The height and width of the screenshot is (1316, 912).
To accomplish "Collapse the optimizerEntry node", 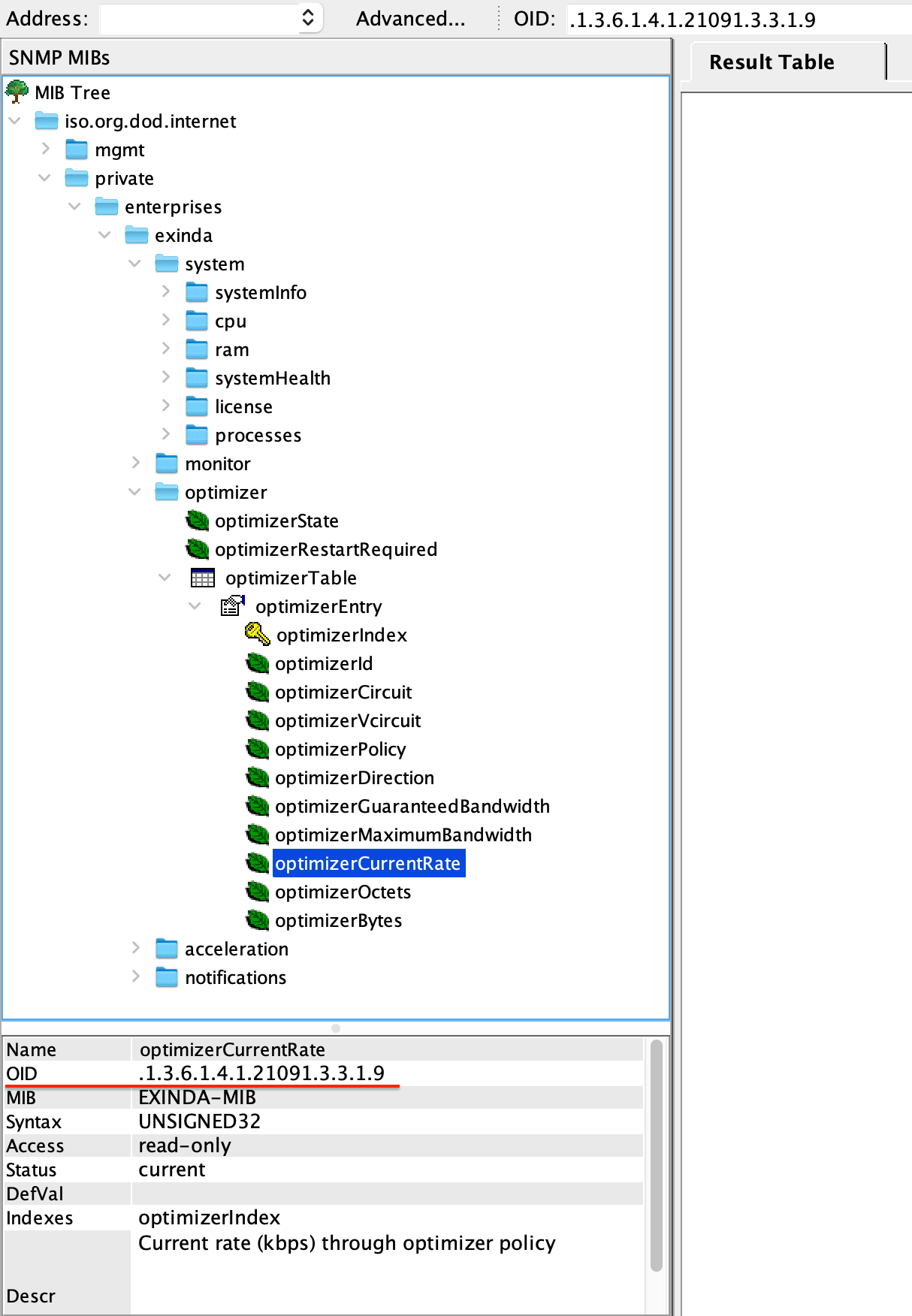I will [195, 605].
